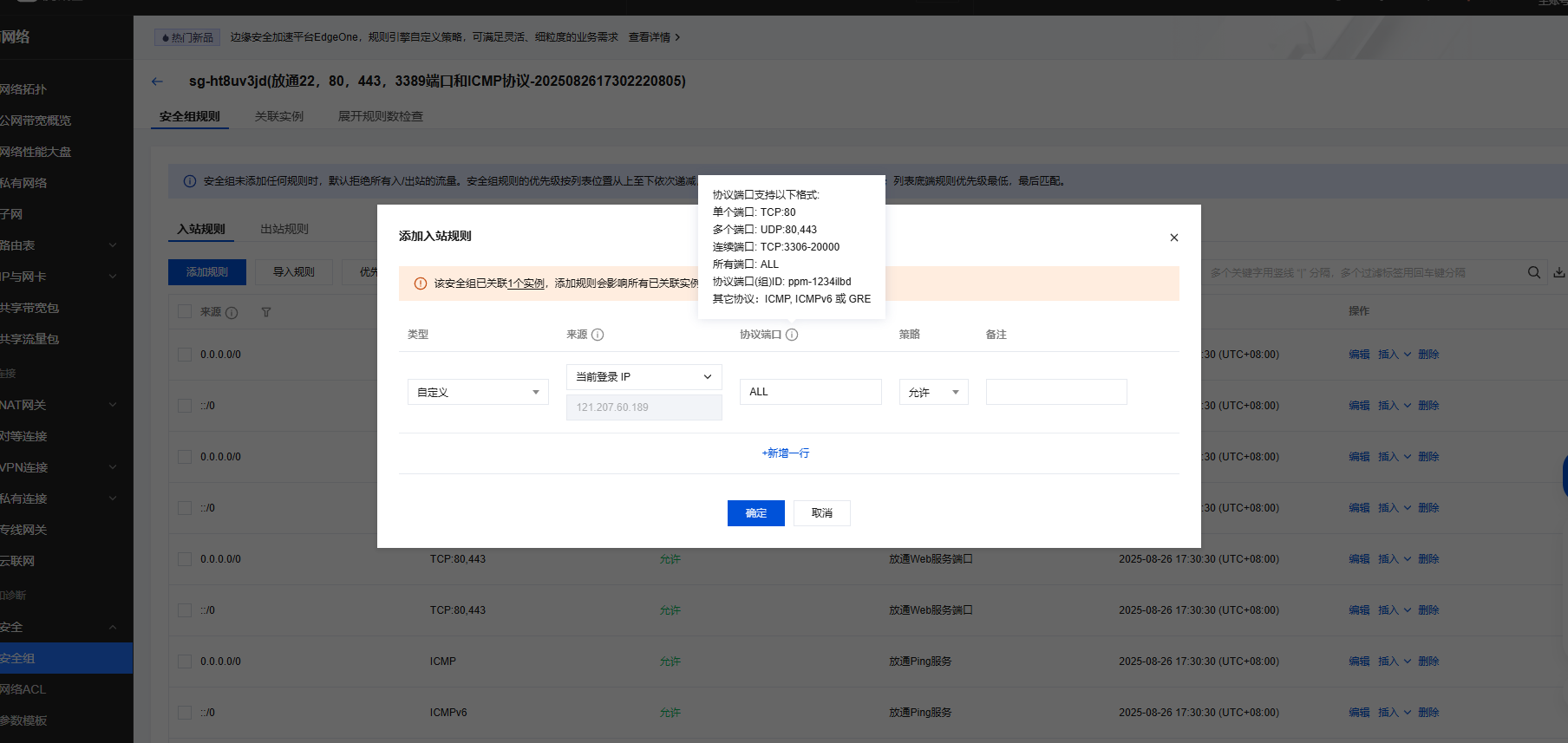This screenshot has width=1568, height=743.
Task: Click the download icon beside search box
Action: pyautogui.click(x=1558, y=272)
